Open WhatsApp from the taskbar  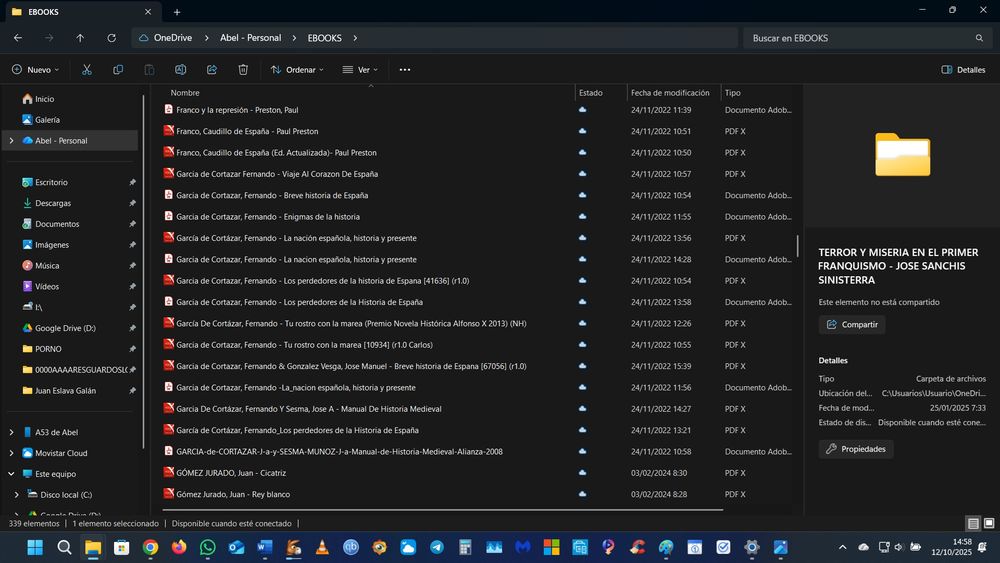(x=208, y=547)
